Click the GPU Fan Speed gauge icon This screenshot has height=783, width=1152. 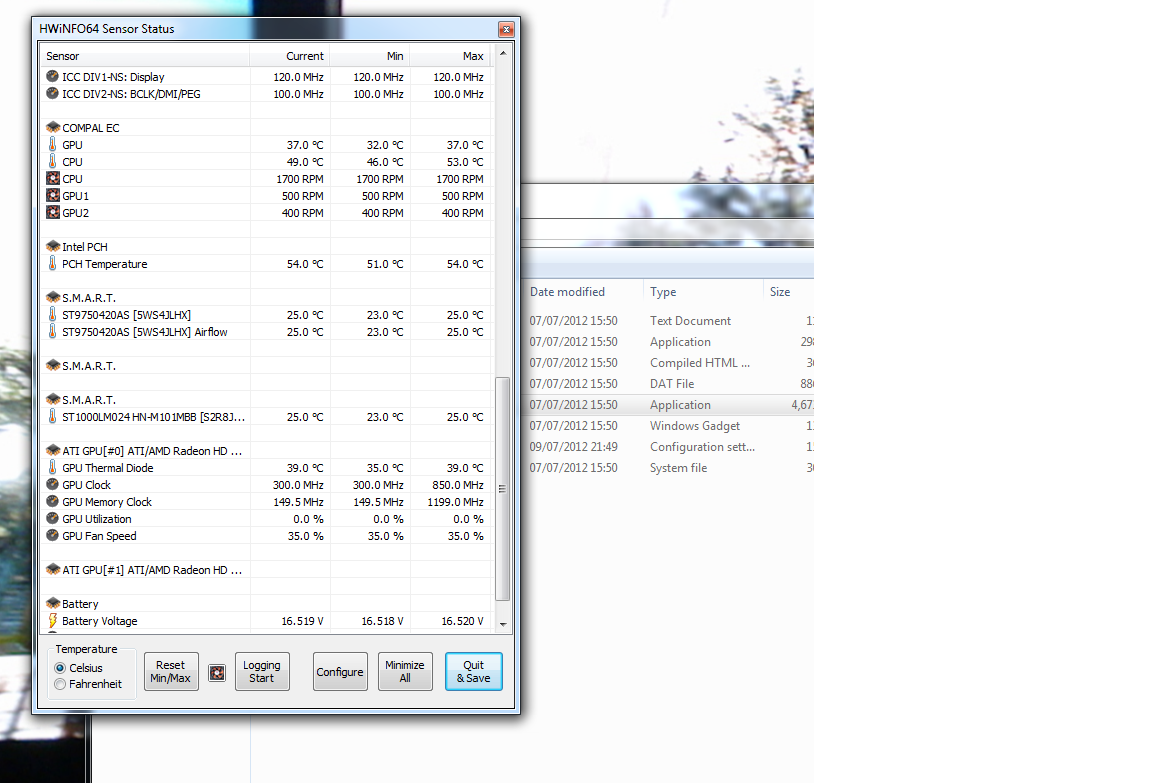point(52,535)
